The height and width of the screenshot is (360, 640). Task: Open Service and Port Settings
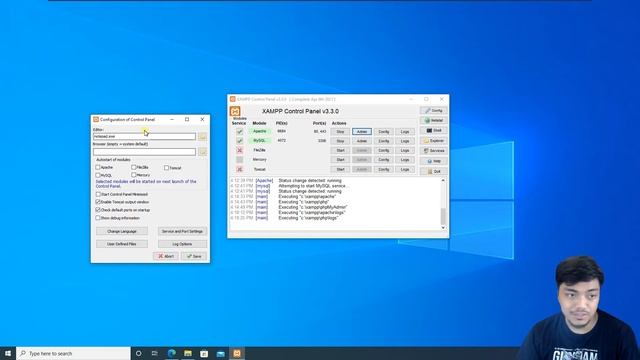(182, 231)
